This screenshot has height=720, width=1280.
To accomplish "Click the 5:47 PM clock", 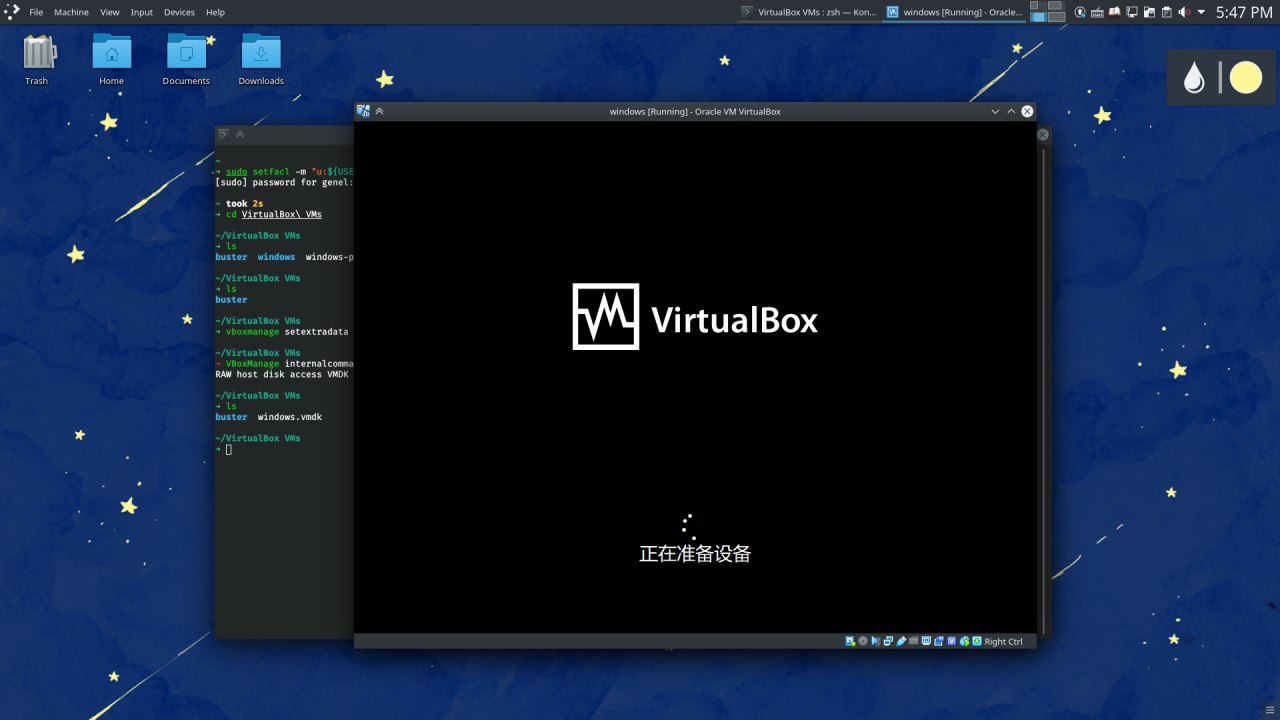I will [1244, 12].
